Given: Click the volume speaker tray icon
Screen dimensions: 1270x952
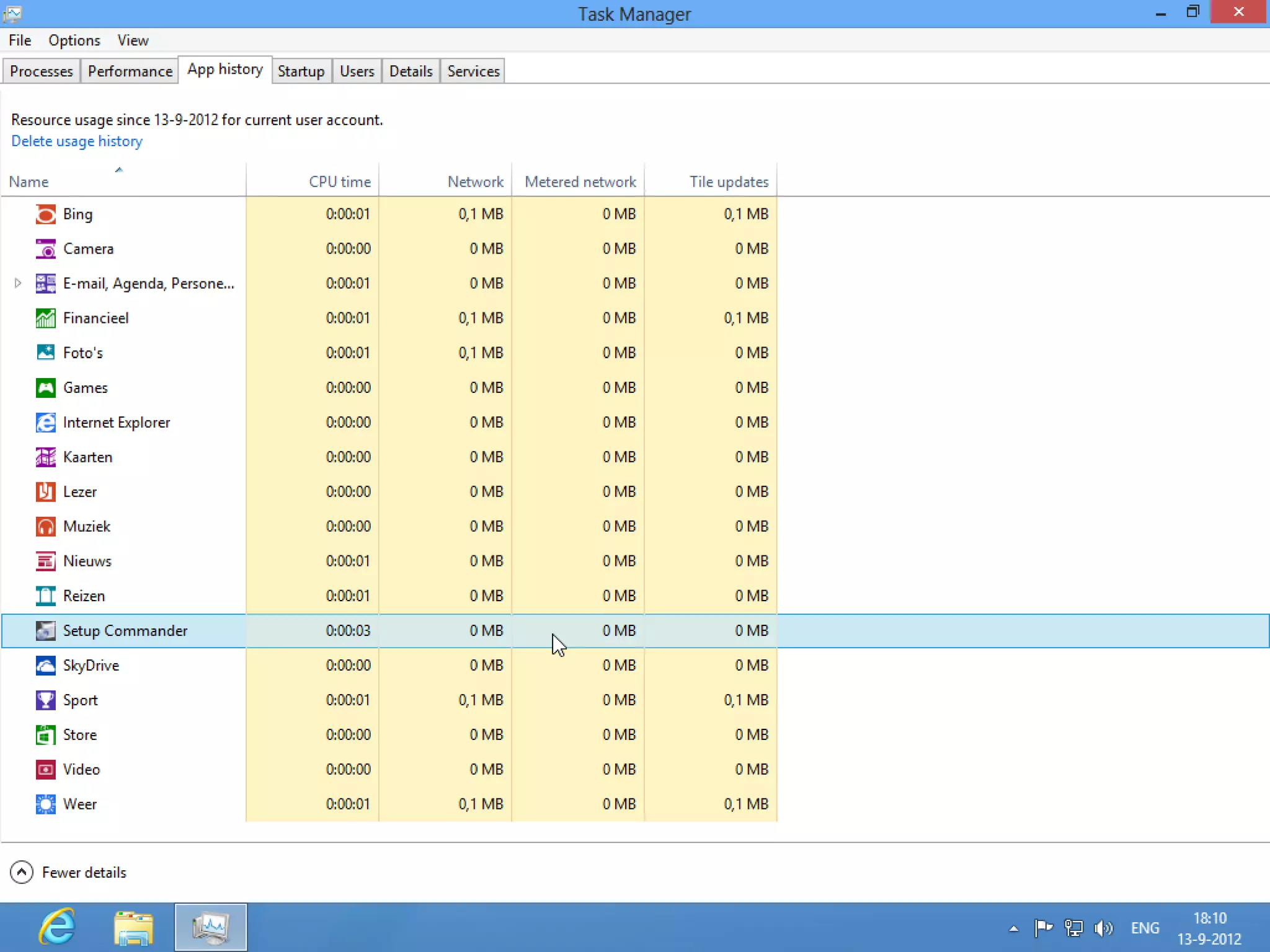Looking at the screenshot, I should [1103, 928].
